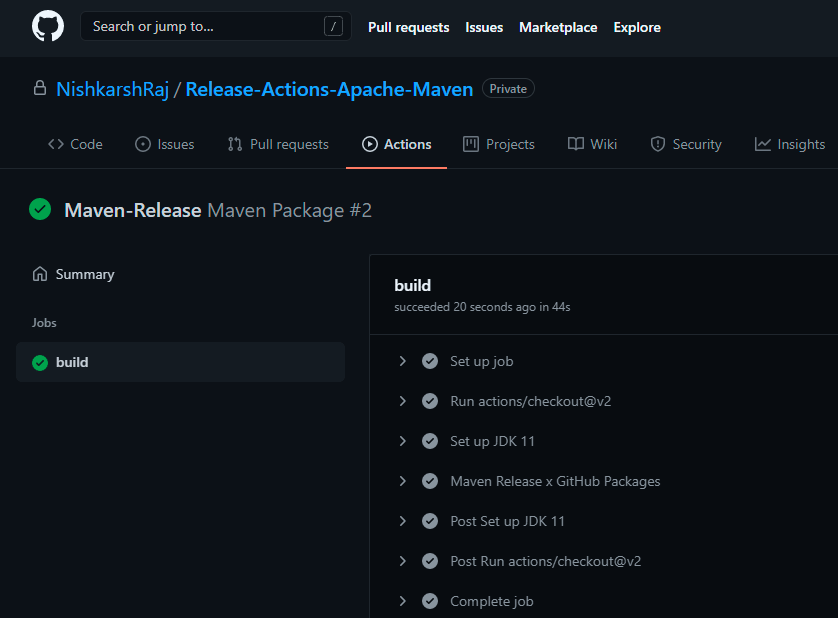
Task: Click the Set up JDK 11 step label
Action: click(x=492, y=441)
